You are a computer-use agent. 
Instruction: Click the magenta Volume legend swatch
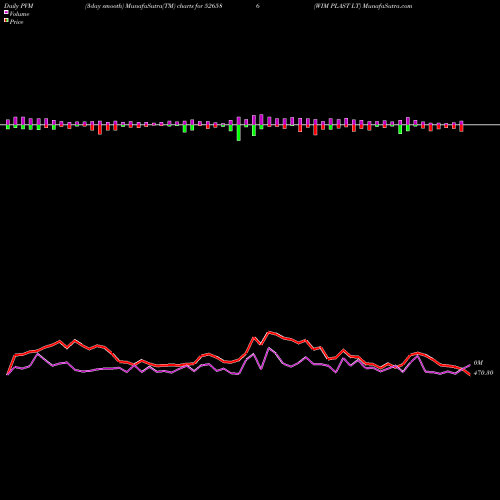(x=6, y=13)
